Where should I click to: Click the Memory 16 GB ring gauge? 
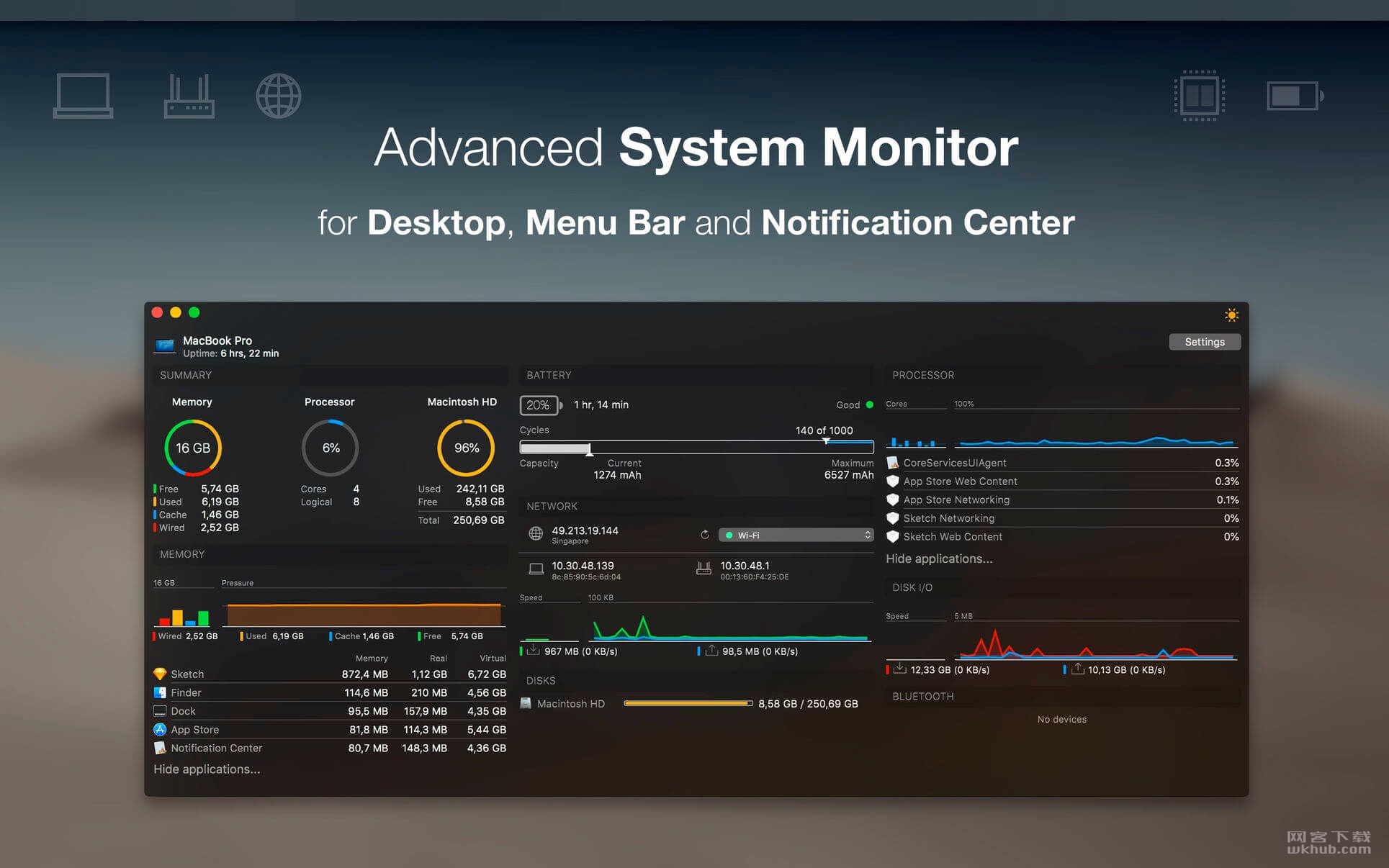click(193, 448)
